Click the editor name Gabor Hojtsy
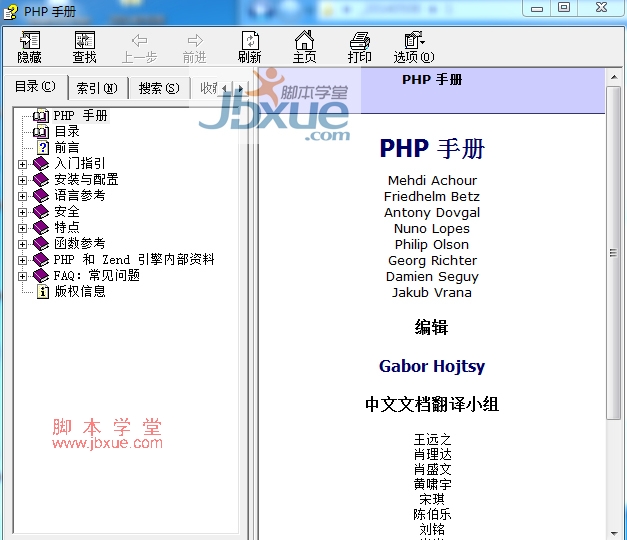 [x=432, y=366]
